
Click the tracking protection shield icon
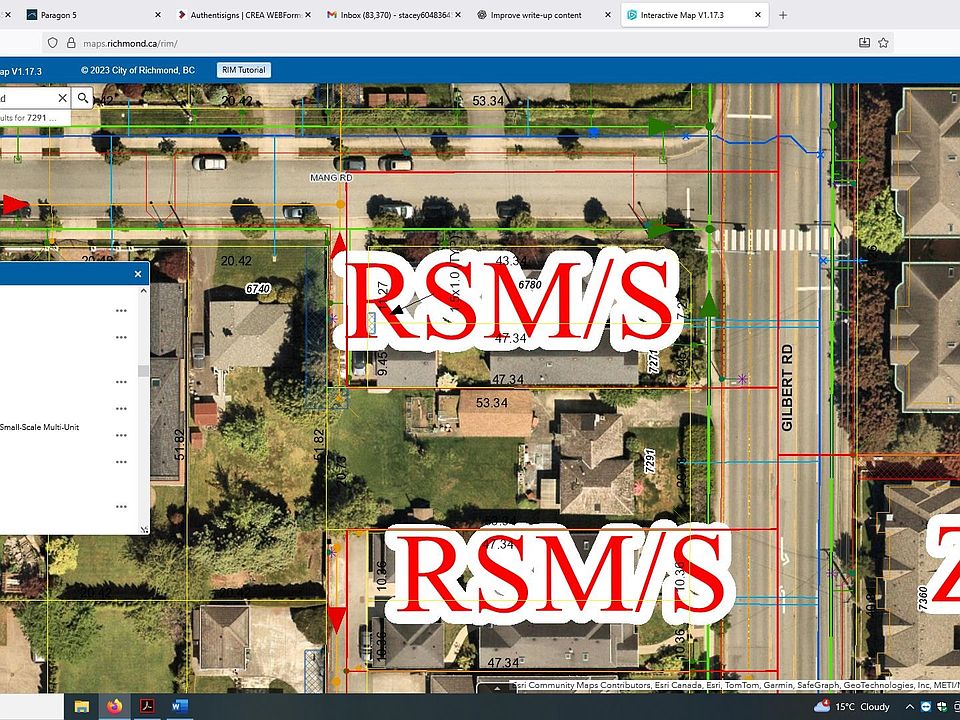(52, 43)
